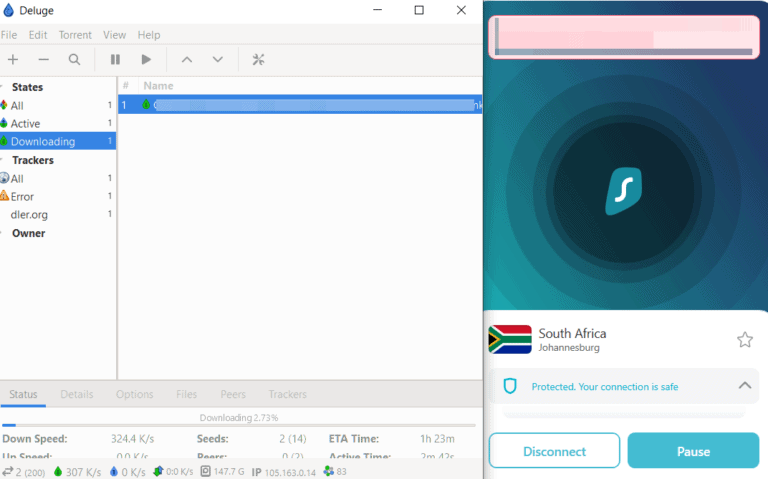Select the All states filter

[58, 105]
